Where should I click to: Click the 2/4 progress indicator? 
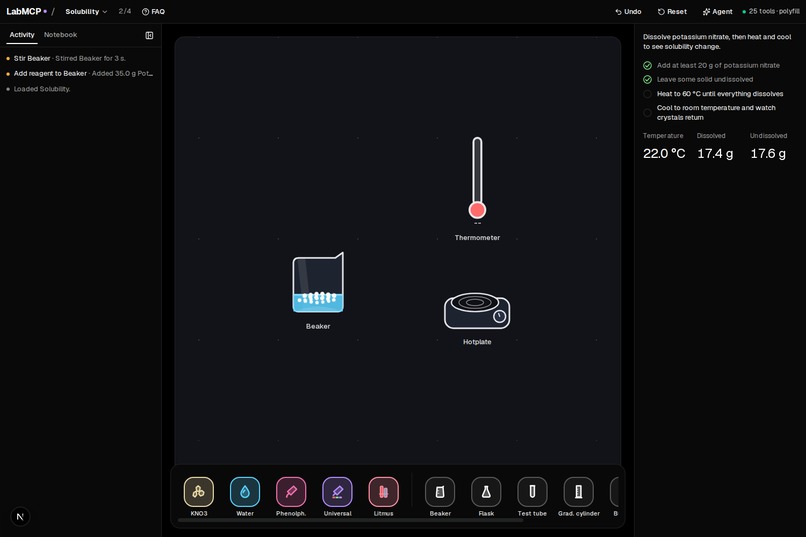(x=124, y=11)
